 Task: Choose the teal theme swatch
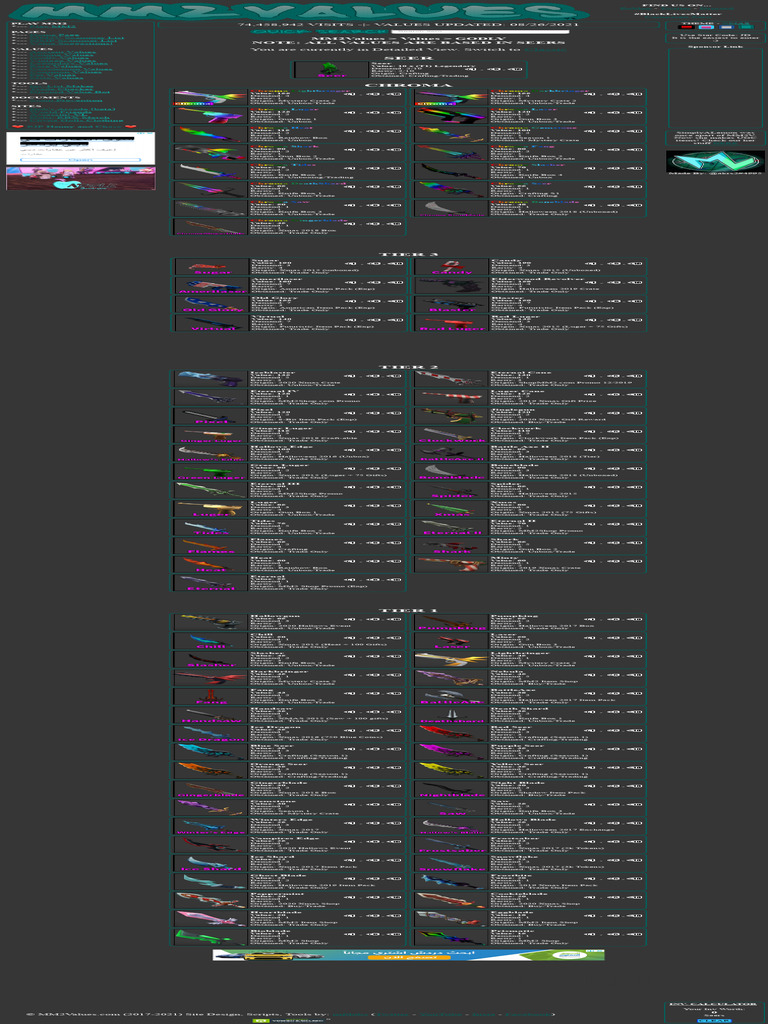click(x=746, y=27)
